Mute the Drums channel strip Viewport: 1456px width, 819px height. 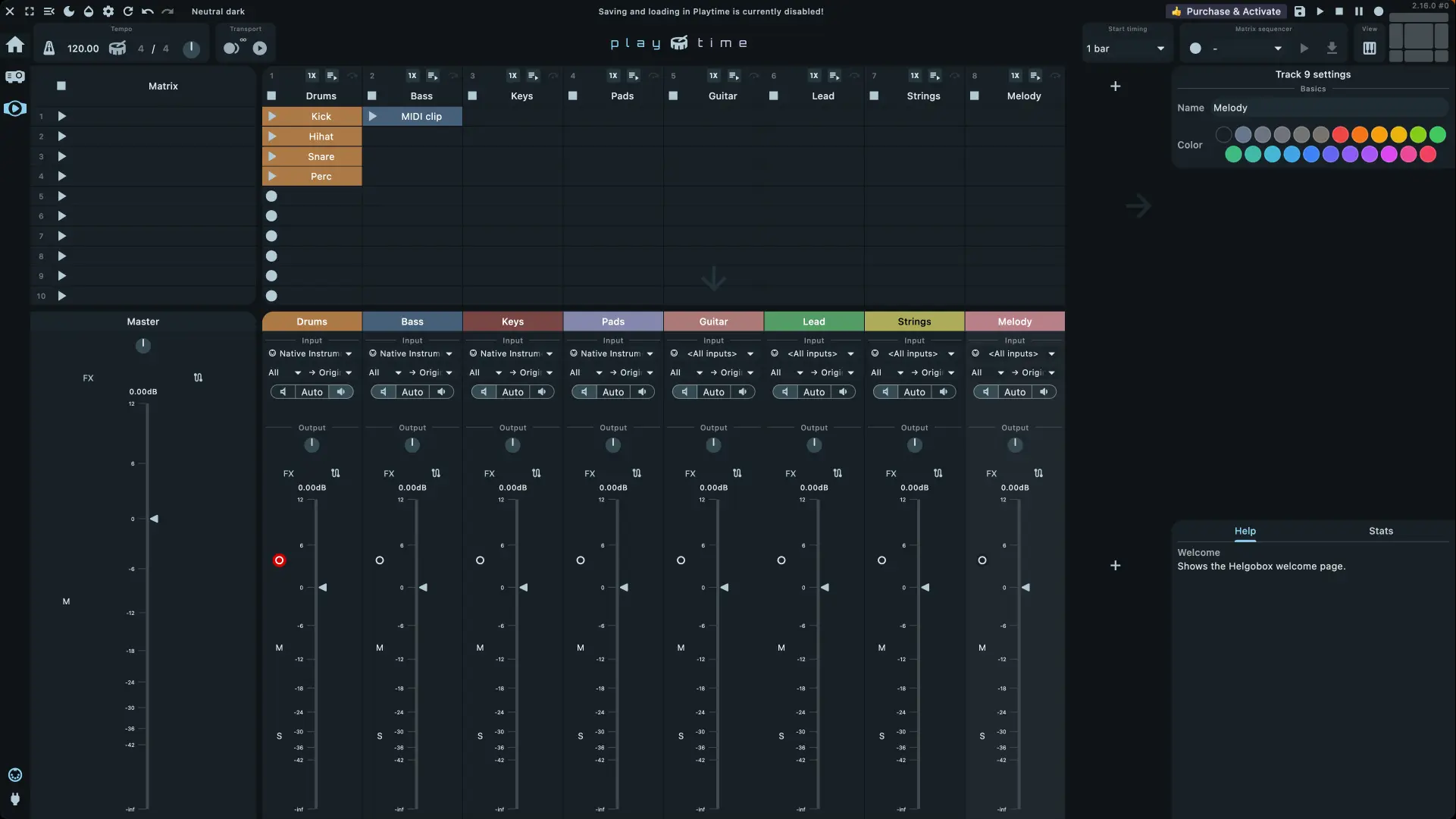point(279,648)
